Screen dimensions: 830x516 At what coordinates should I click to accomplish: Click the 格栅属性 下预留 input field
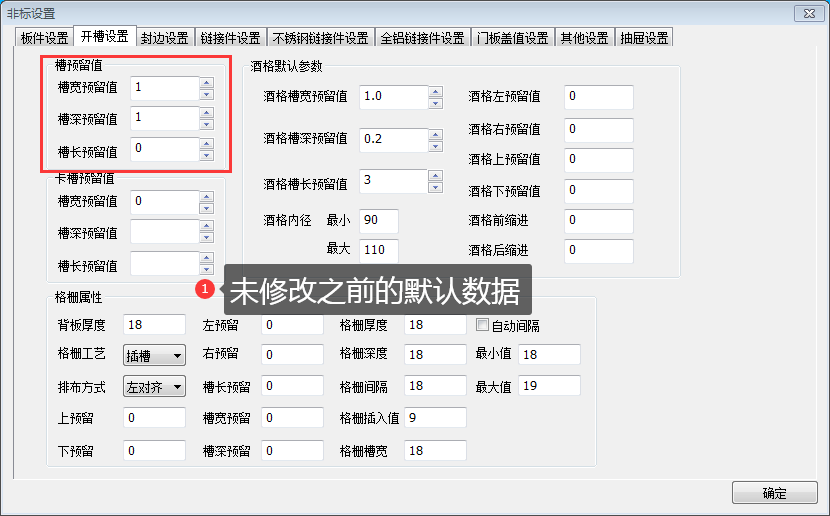[155, 450]
